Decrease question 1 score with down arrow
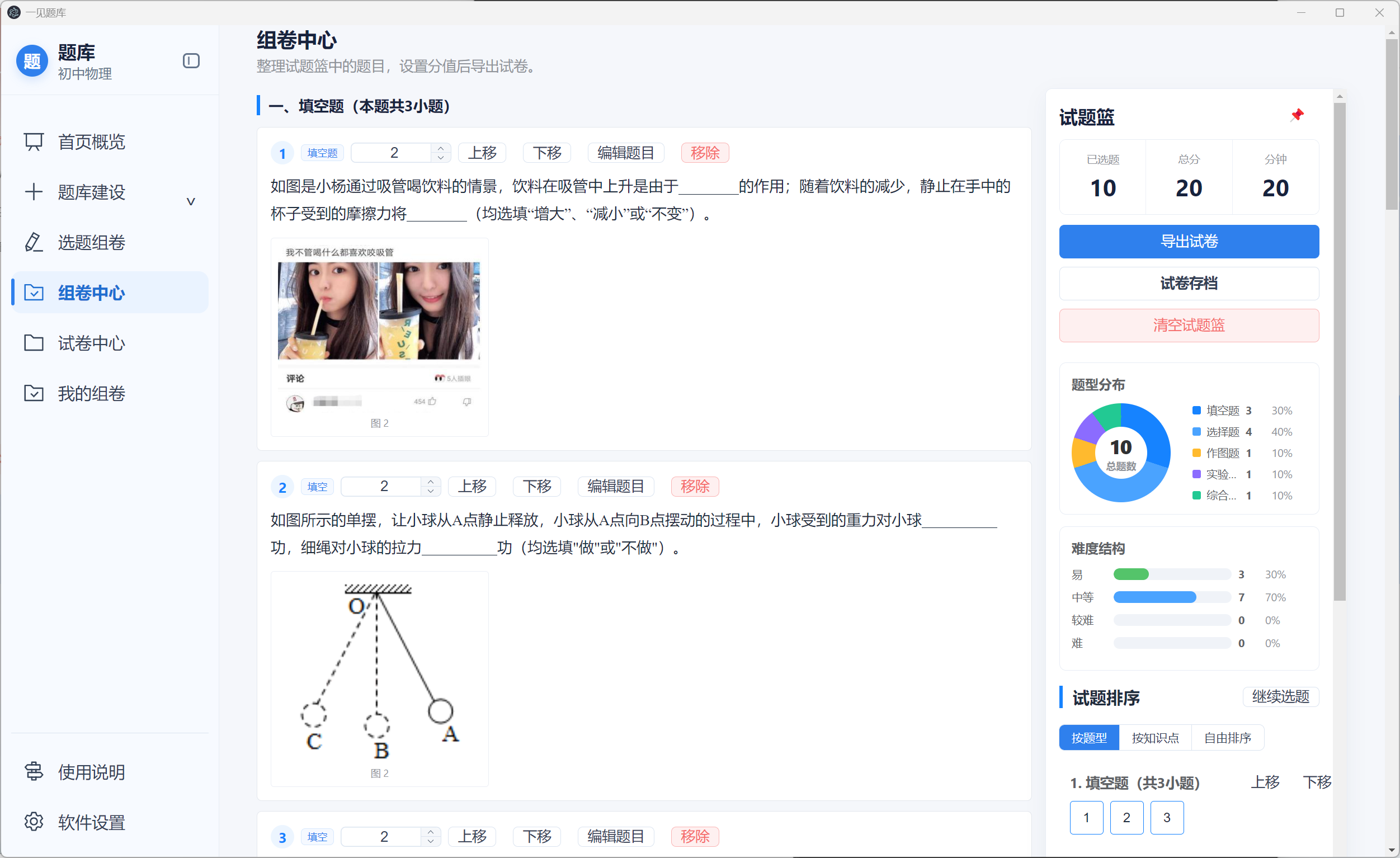Viewport: 1400px width, 858px height. click(441, 157)
